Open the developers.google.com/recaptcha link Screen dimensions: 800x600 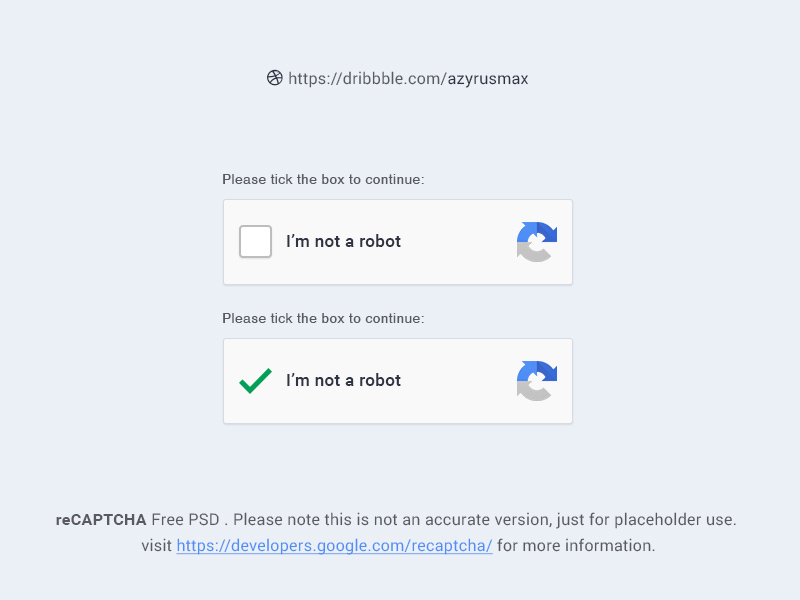[334, 545]
